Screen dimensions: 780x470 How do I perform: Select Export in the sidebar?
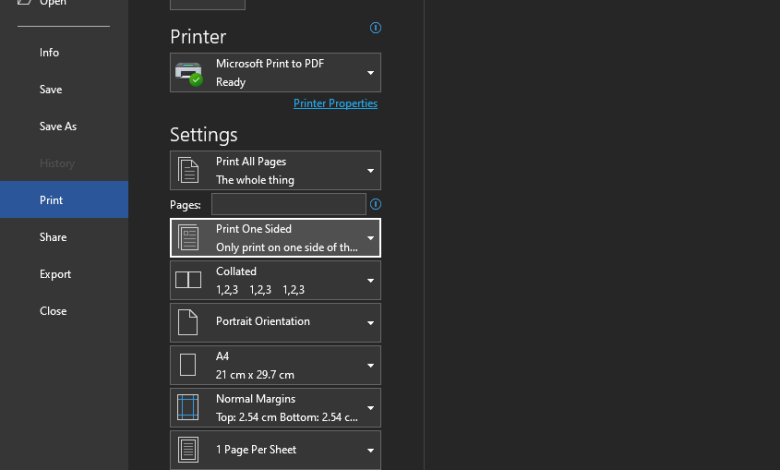click(x=55, y=274)
